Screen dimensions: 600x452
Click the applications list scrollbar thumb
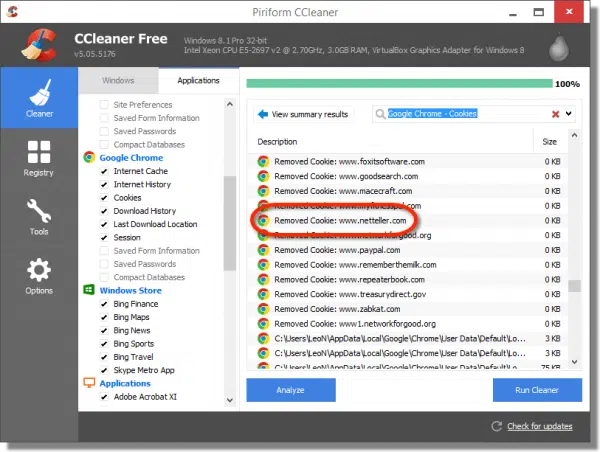[x=230, y=223]
